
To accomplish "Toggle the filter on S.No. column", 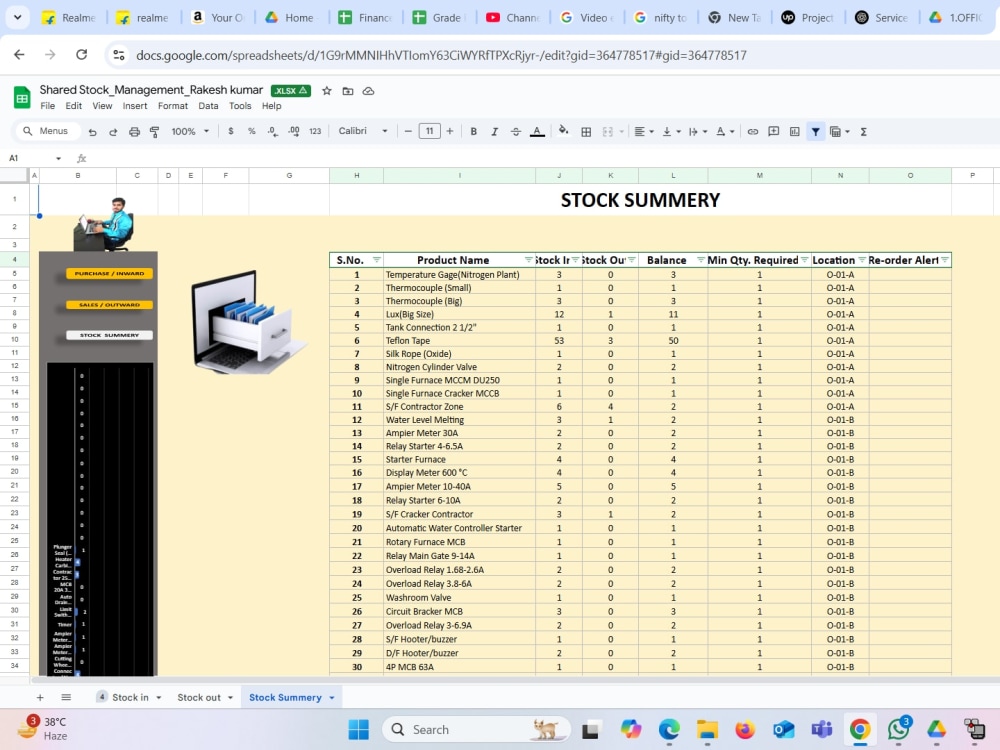I will tap(376, 260).
